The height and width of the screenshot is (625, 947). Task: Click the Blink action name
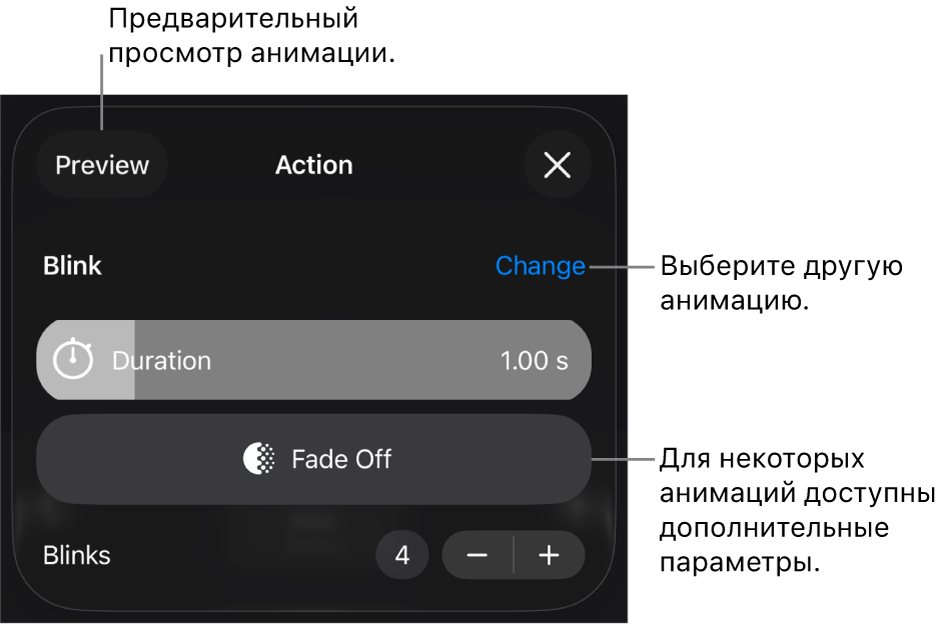(72, 266)
